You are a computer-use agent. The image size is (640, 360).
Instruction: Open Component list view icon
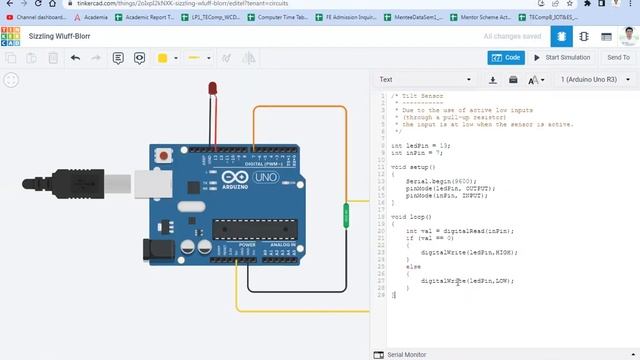(x=606, y=37)
